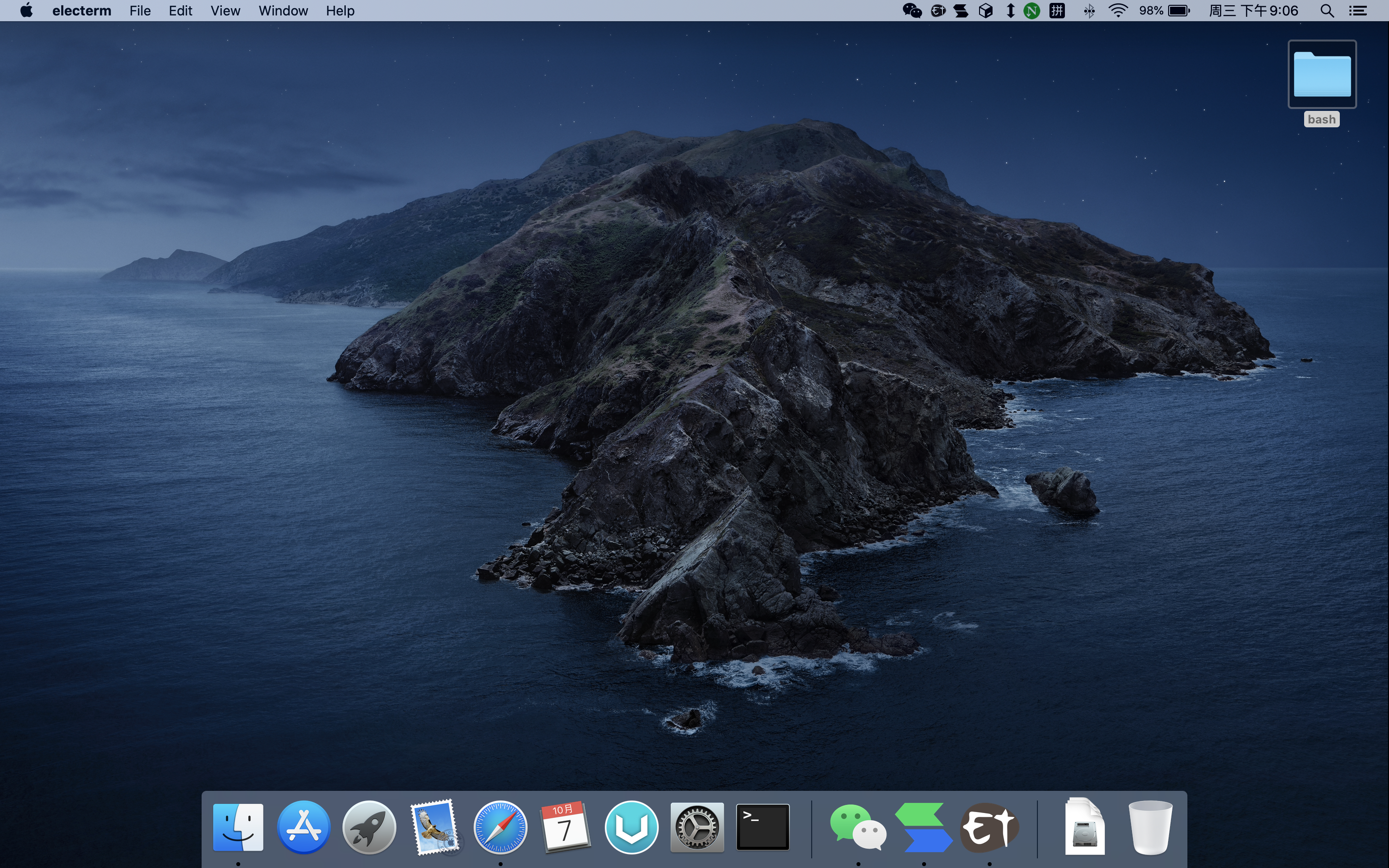Open the Mail stamp icon
Image resolution: width=1389 pixels, height=868 pixels.
pyautogui.click(x=435, y=827)
